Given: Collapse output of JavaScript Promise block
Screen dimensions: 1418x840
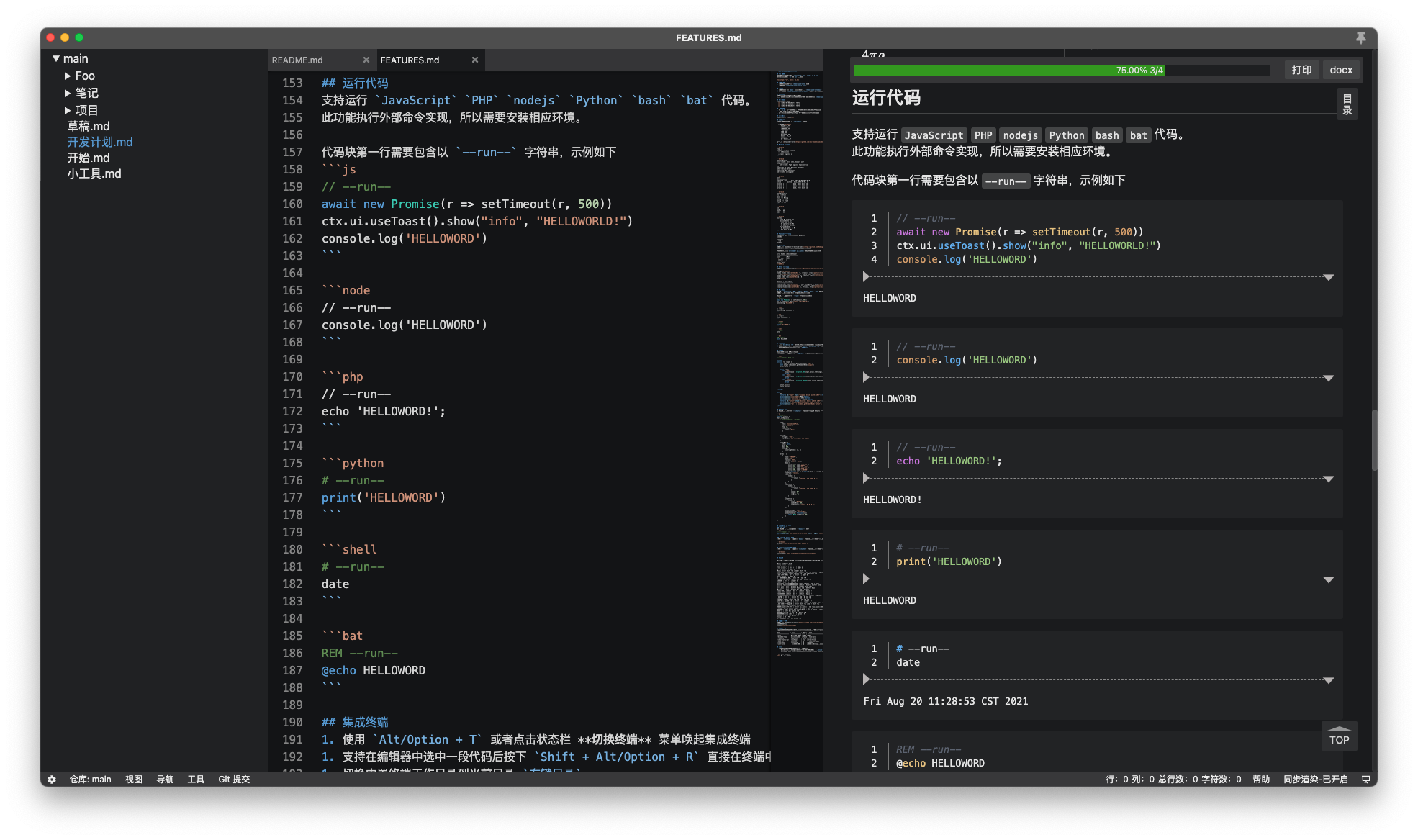Looking at the screenshot, I should [x=1329, y=277].
